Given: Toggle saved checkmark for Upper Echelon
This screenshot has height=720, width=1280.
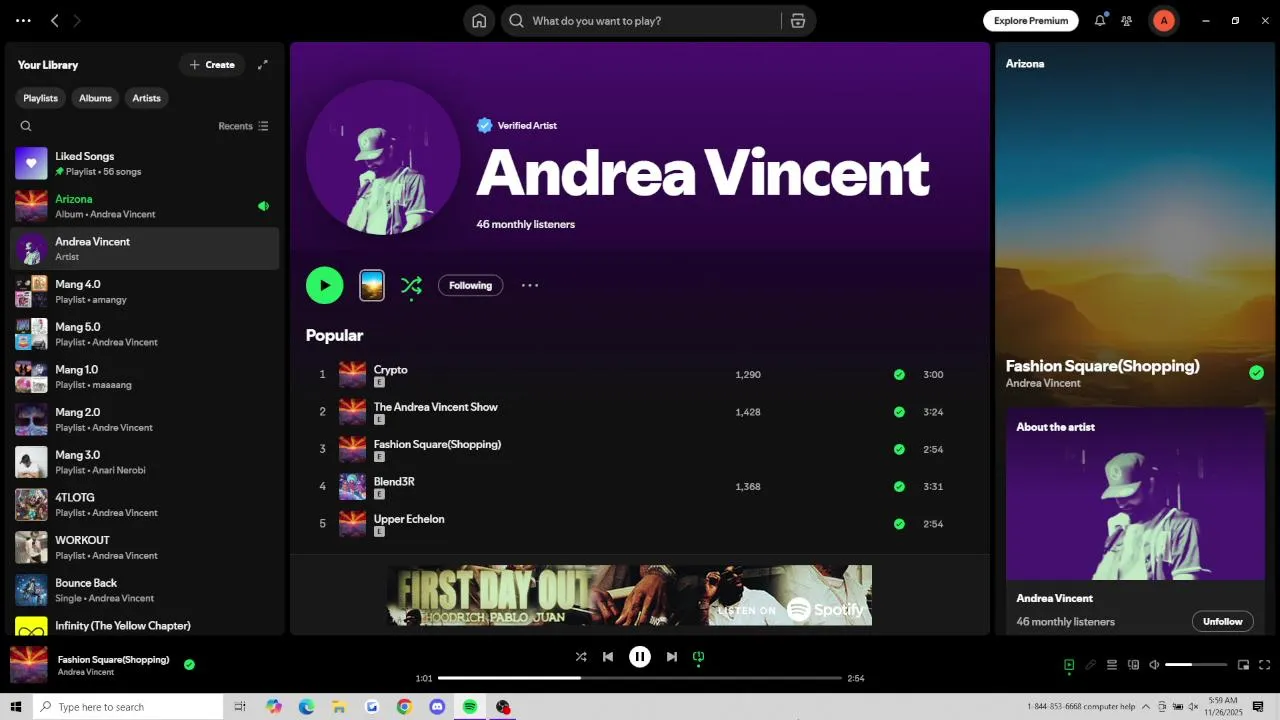Looking at the screenshot, I should (899, 524).
